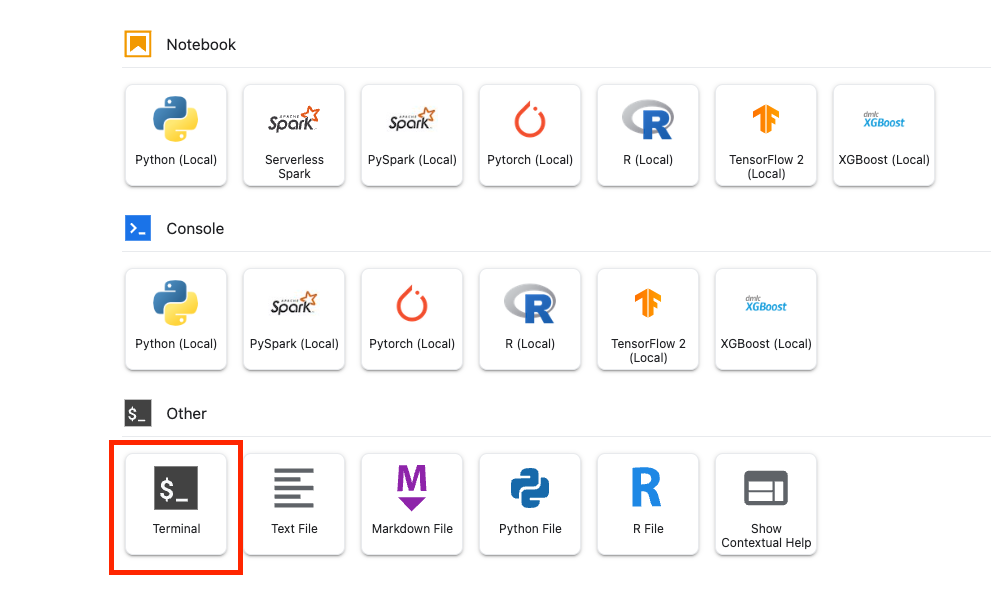This screenshot has height=609, width=991.
Task: Start TensorFlow 2 (Local) console
Action: (648, 319)
